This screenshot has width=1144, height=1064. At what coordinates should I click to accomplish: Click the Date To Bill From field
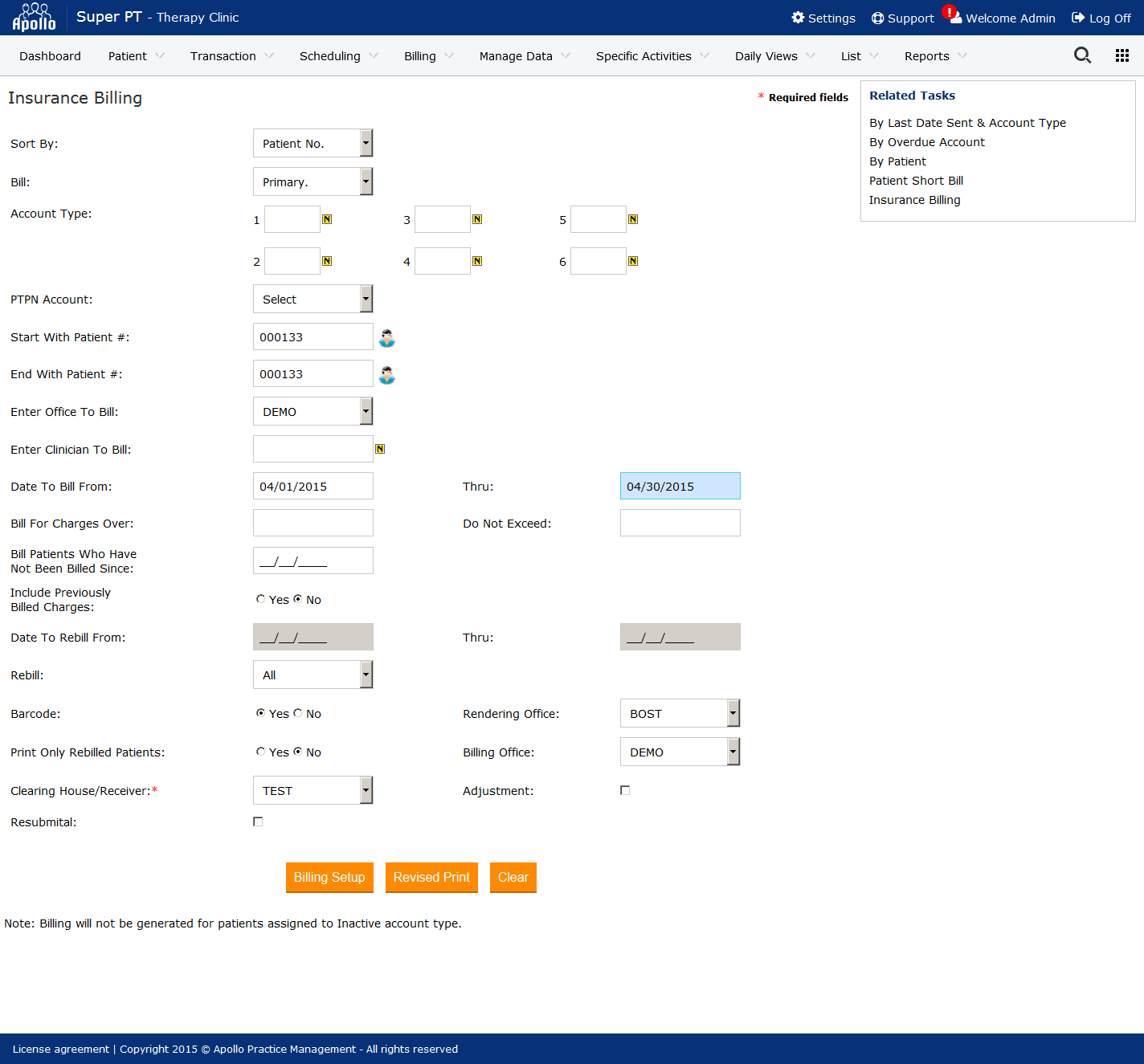point(313,486)
